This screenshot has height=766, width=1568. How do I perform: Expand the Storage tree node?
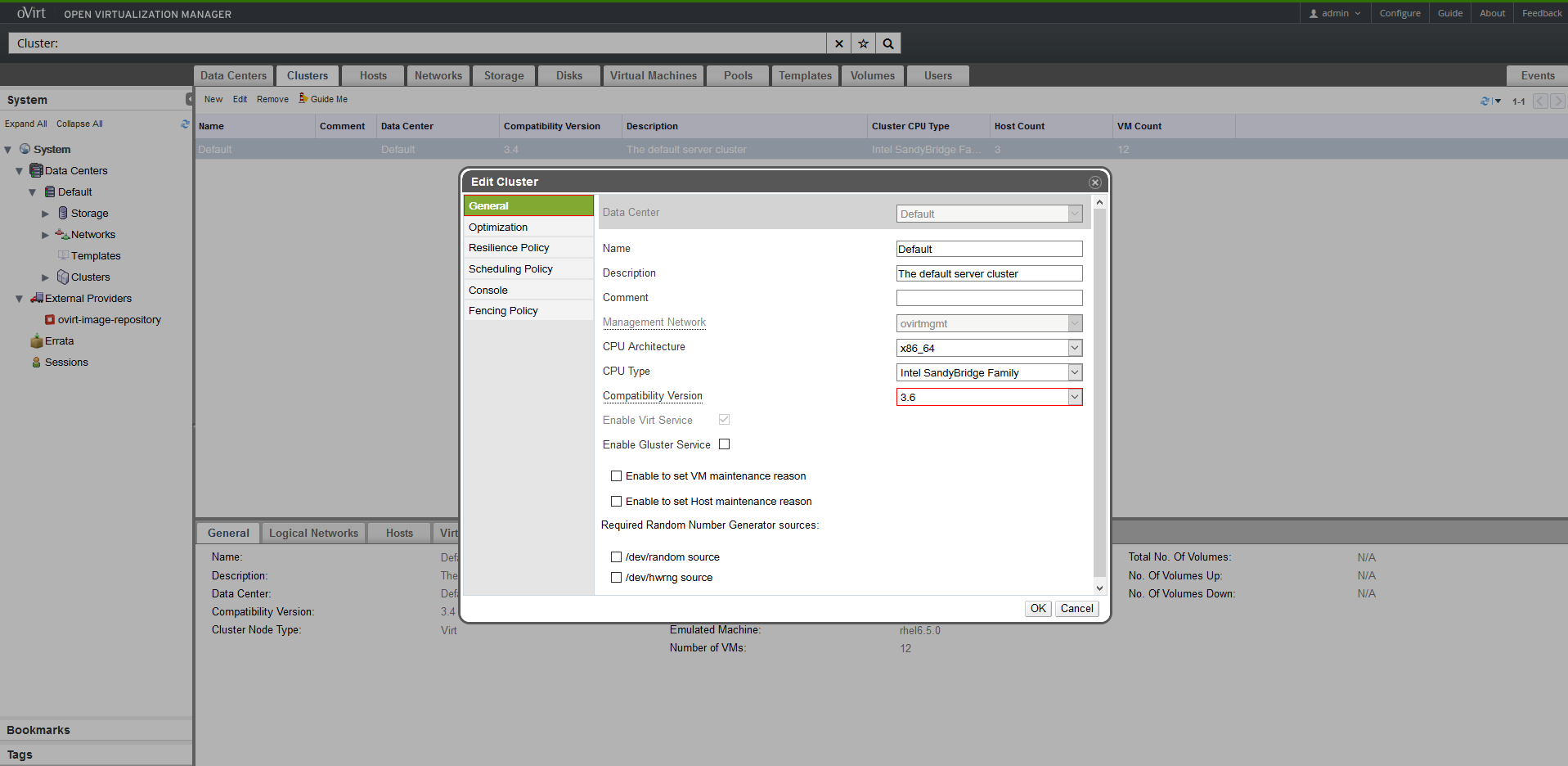pos(46,214)
